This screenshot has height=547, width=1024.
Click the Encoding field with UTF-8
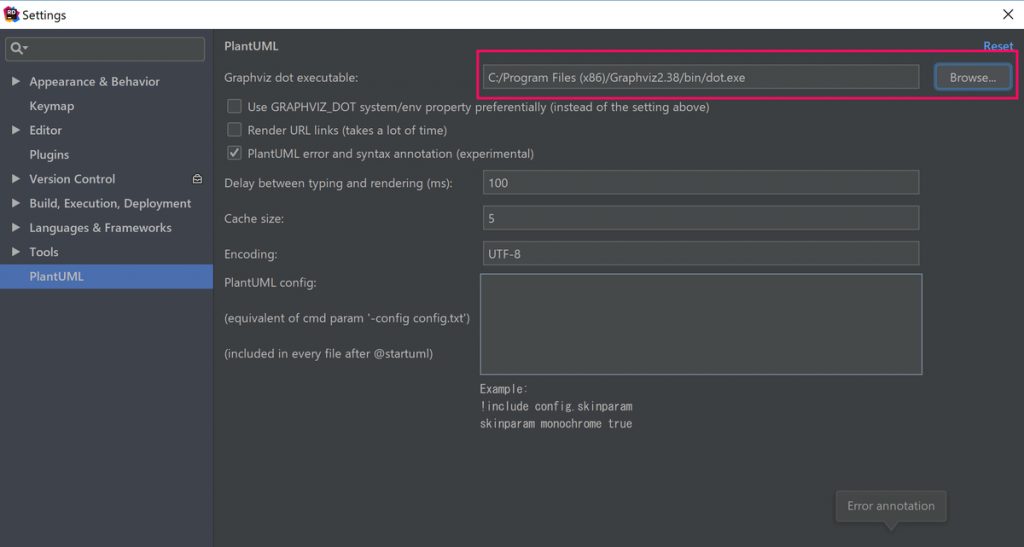click(701, 253)
